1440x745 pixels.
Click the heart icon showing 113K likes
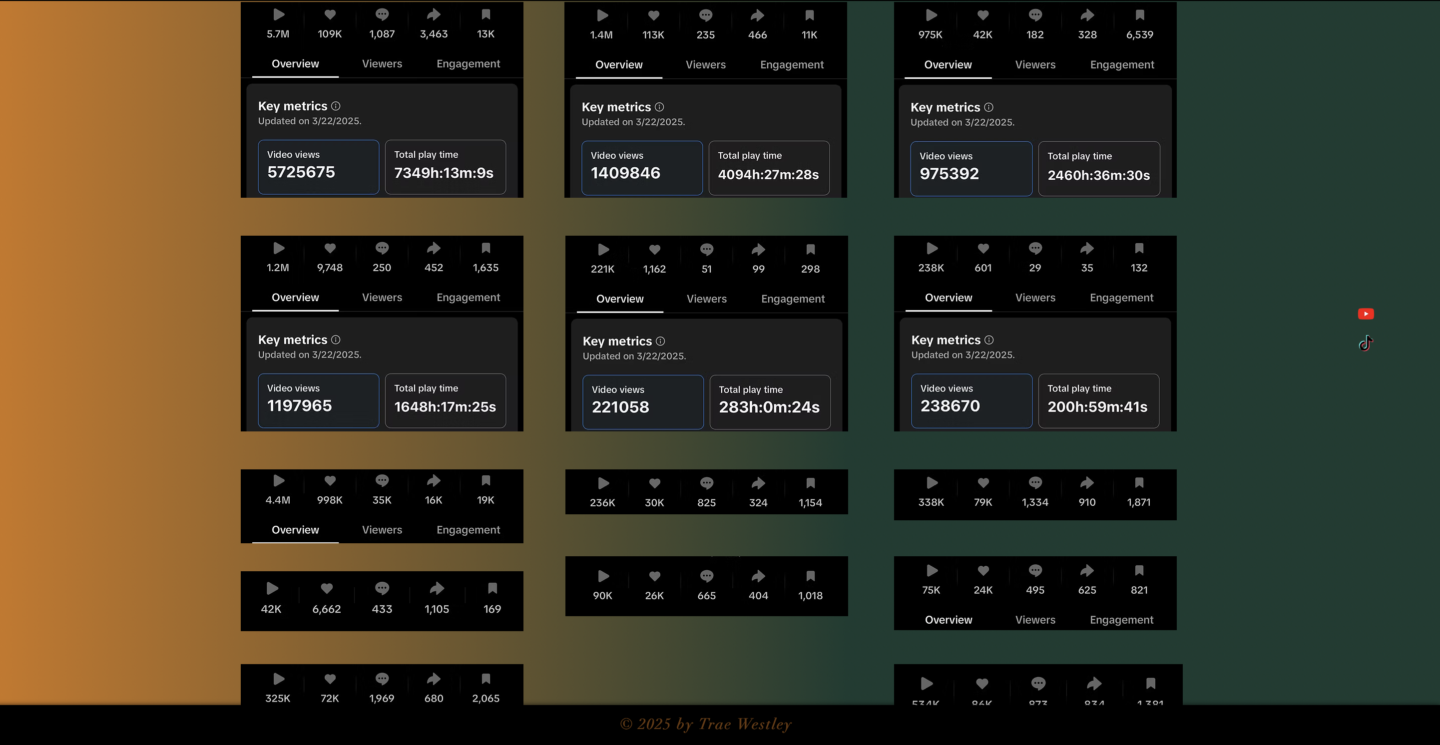pos(654,16)
